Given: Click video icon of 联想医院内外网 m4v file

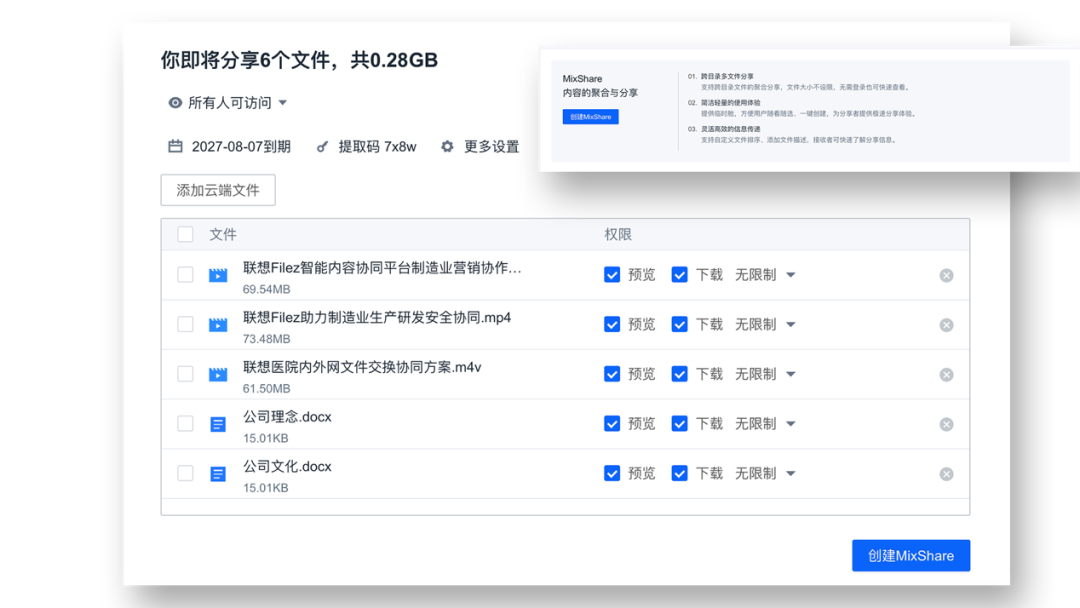Looking at the screenshot, I should pos(218,374).
